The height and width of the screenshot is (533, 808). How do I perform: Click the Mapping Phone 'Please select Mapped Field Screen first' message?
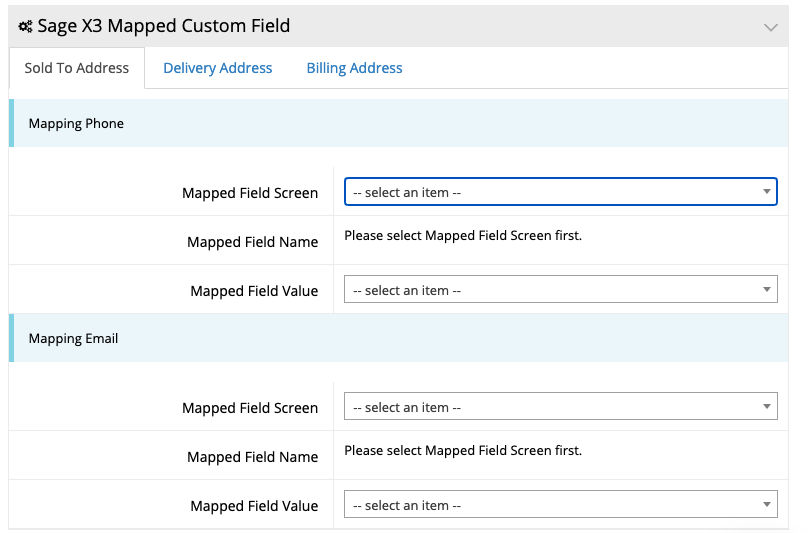click(463, 236)
